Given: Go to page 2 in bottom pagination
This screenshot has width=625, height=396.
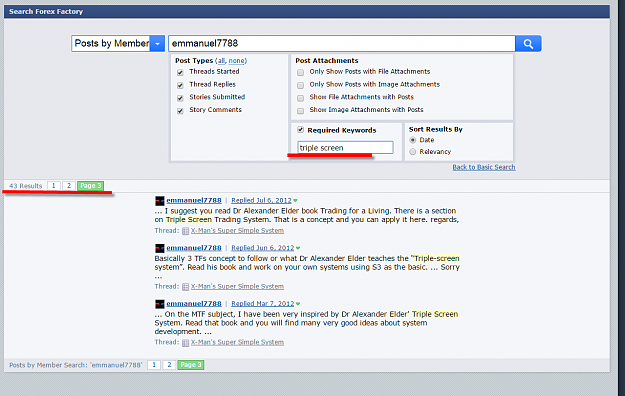Looking at the screenshot, I should (169, 365).
